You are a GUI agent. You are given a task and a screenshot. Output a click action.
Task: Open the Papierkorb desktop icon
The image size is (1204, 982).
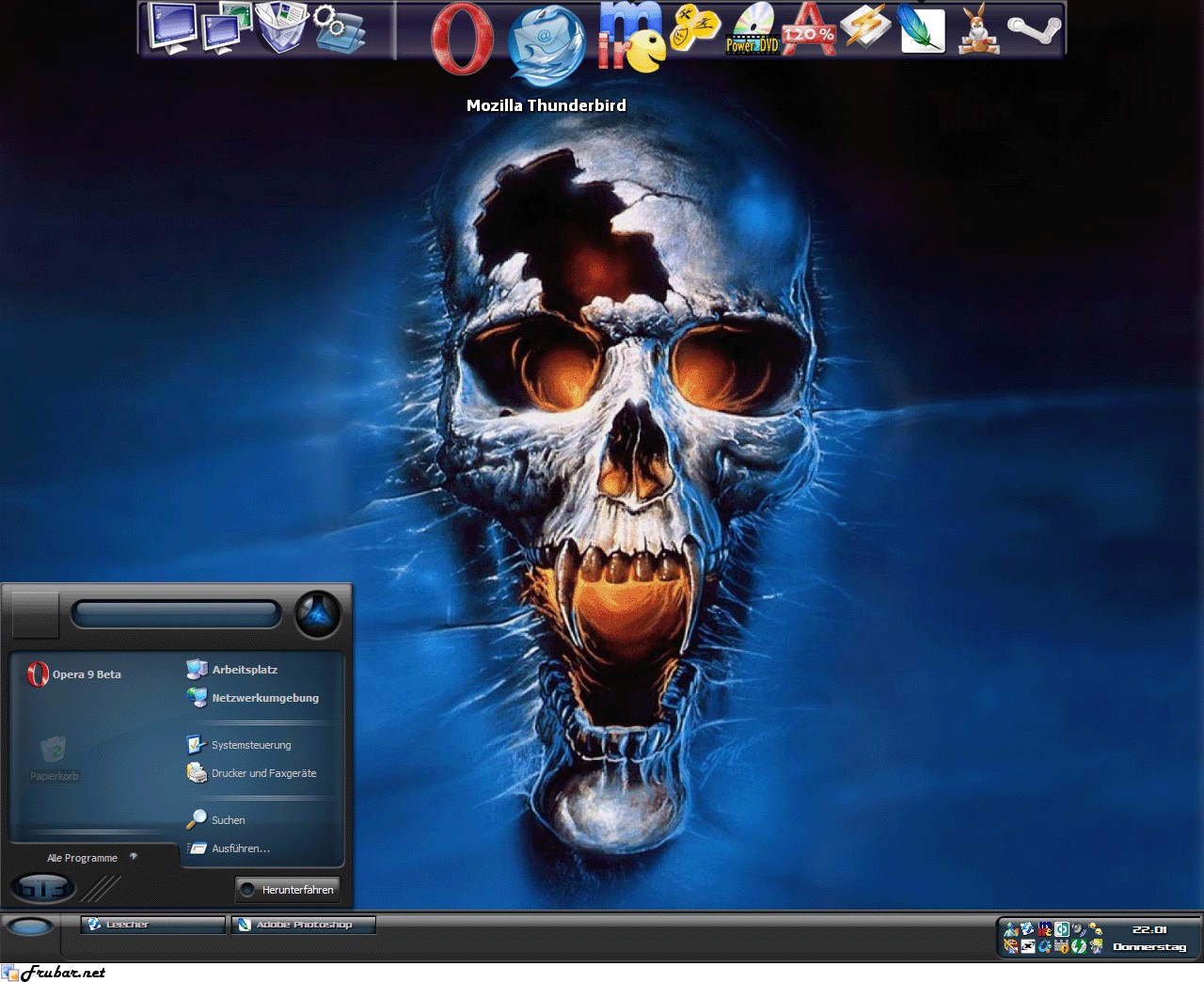[54, 758]
